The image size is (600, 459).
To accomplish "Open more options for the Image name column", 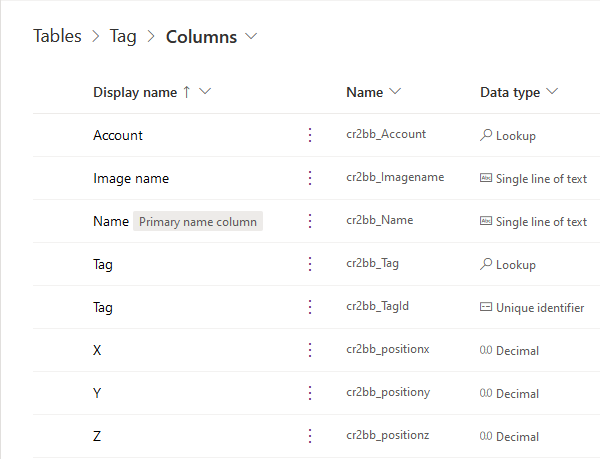I will tap(310, 178).
